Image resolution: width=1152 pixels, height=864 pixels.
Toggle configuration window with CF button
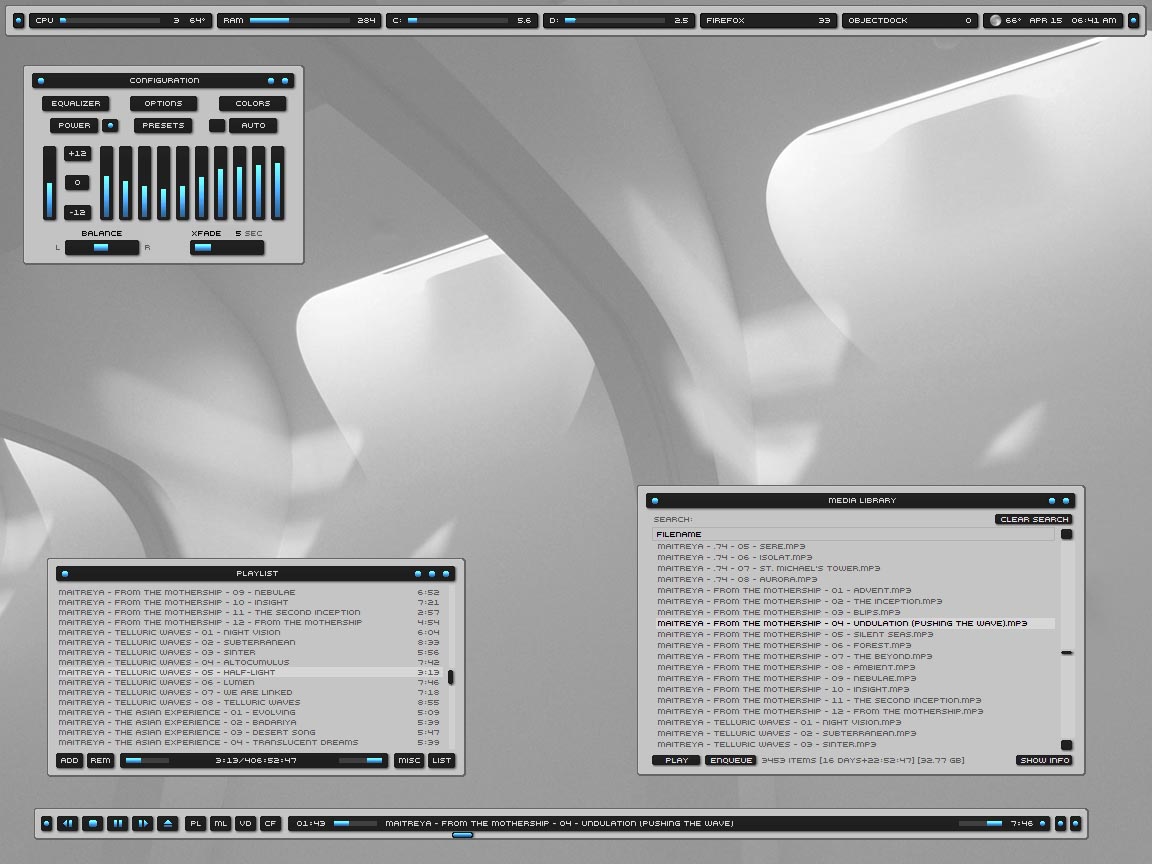270,823
